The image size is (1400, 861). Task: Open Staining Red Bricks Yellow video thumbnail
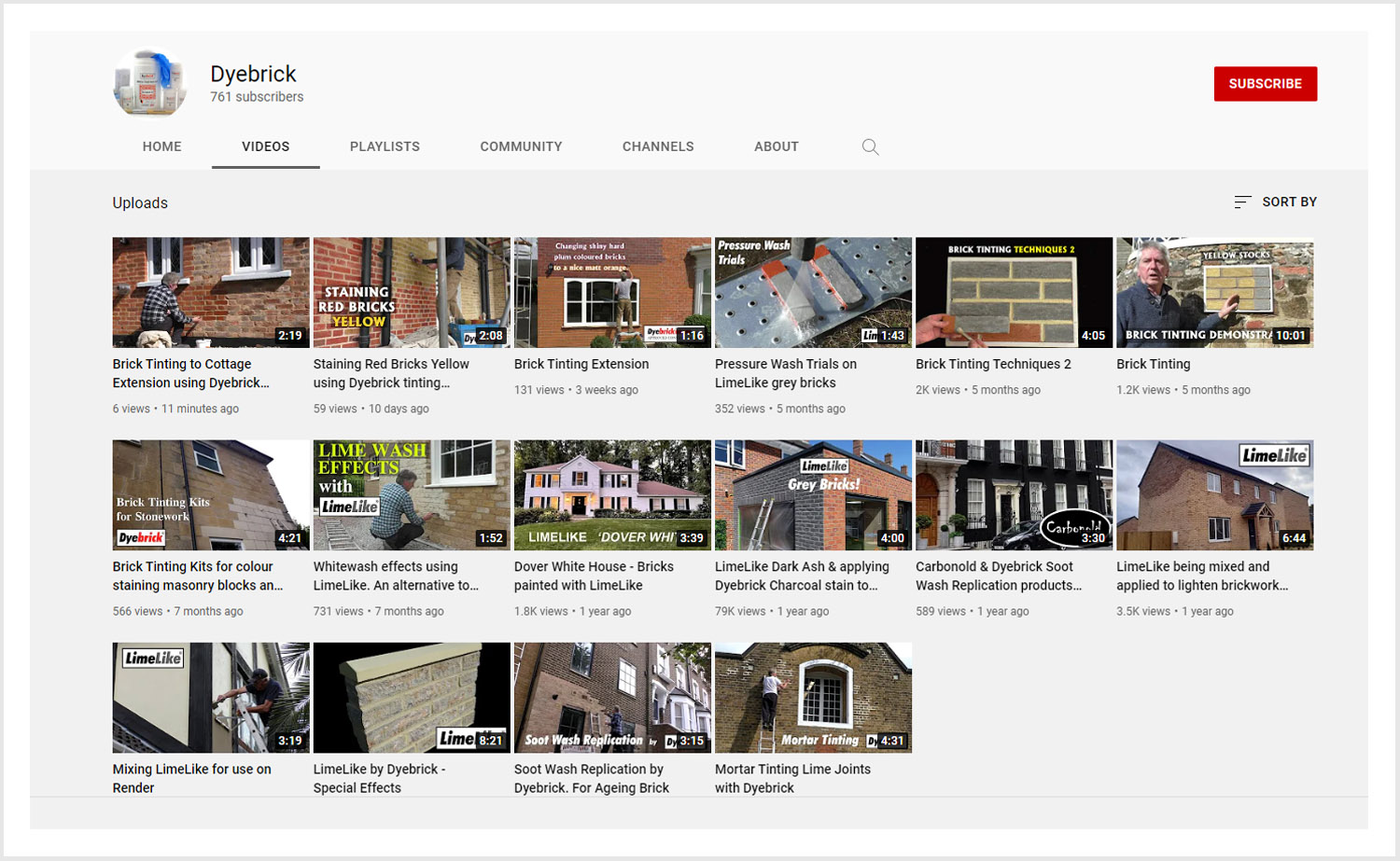click(412, 292)
